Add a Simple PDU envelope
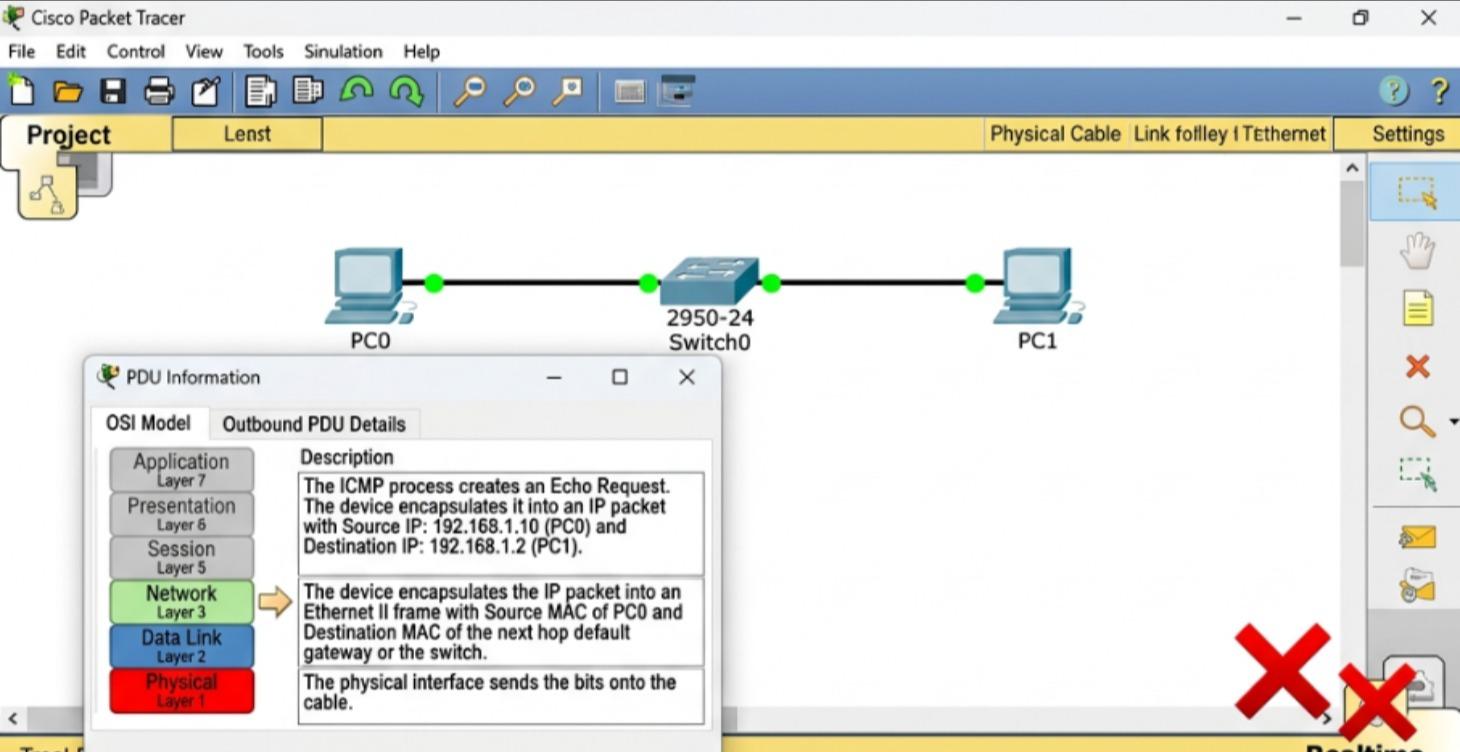 click(1417, 537)
